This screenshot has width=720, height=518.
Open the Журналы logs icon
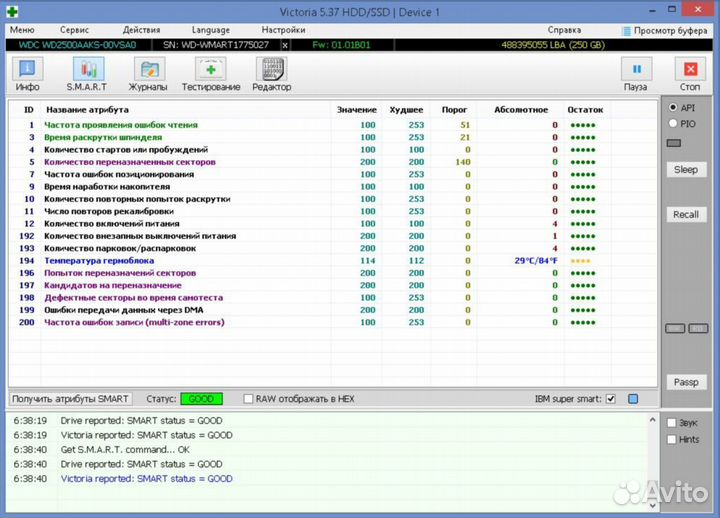pyautogui.click(x=151, y=74)
